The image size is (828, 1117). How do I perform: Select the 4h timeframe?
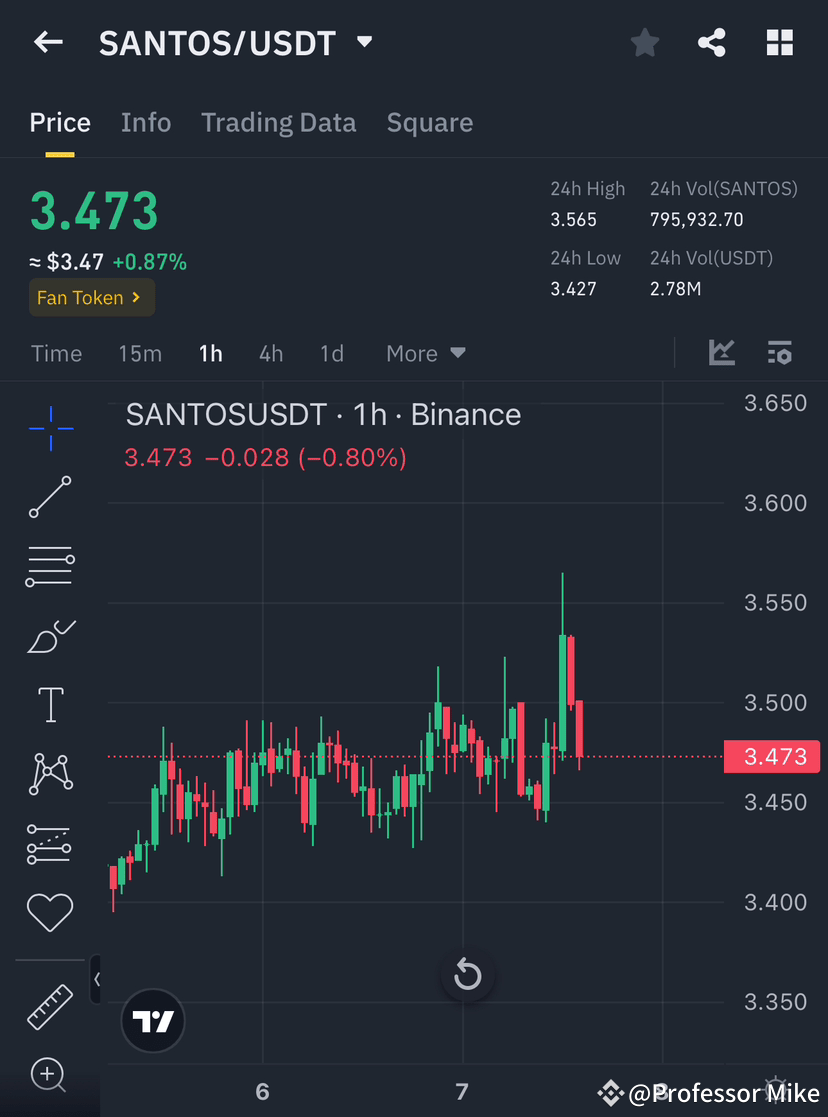(270, 353)
